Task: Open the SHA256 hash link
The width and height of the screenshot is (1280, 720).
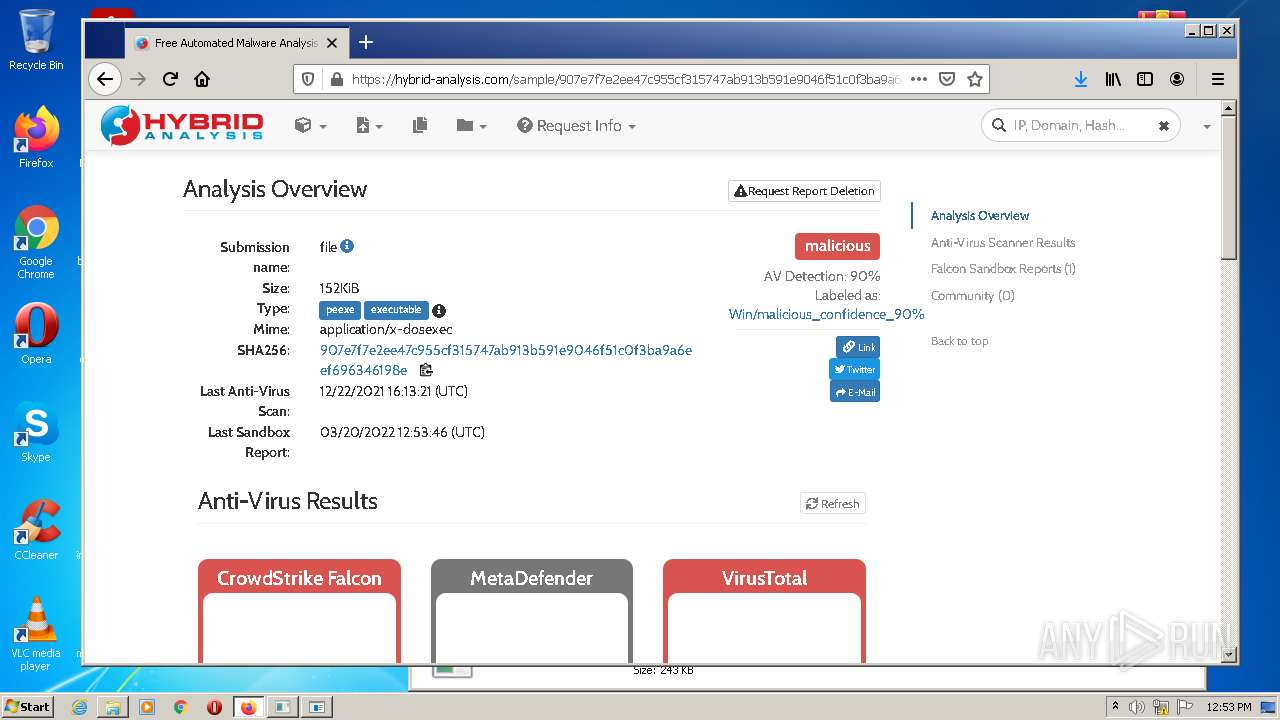Action: point(506,360)
